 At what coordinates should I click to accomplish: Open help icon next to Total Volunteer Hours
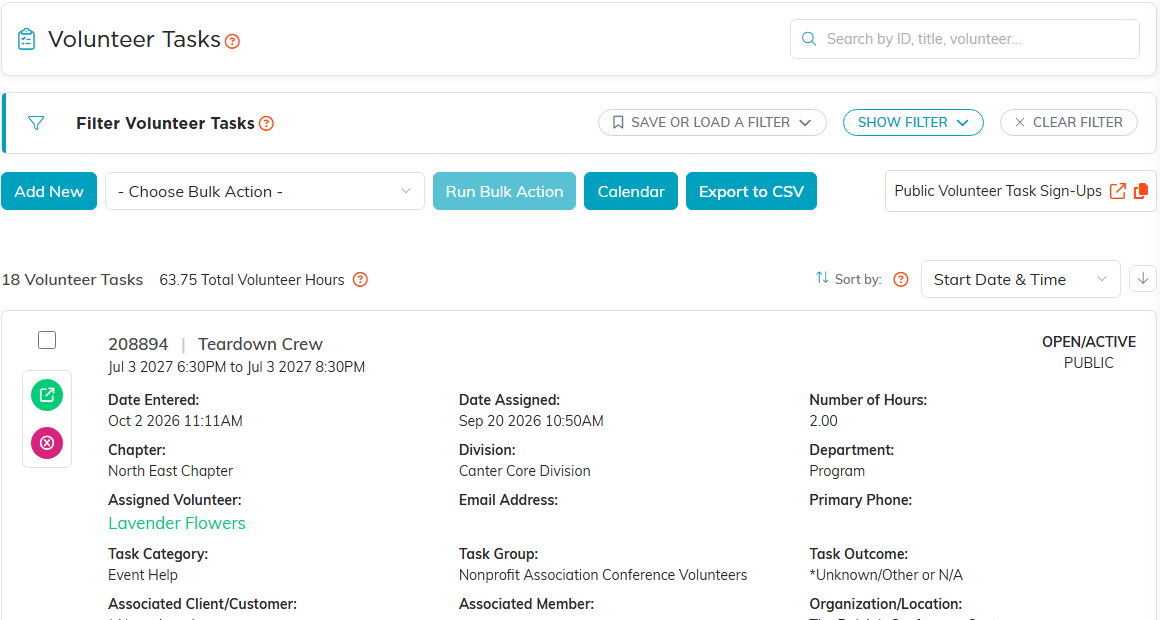[x=360, y=280]
